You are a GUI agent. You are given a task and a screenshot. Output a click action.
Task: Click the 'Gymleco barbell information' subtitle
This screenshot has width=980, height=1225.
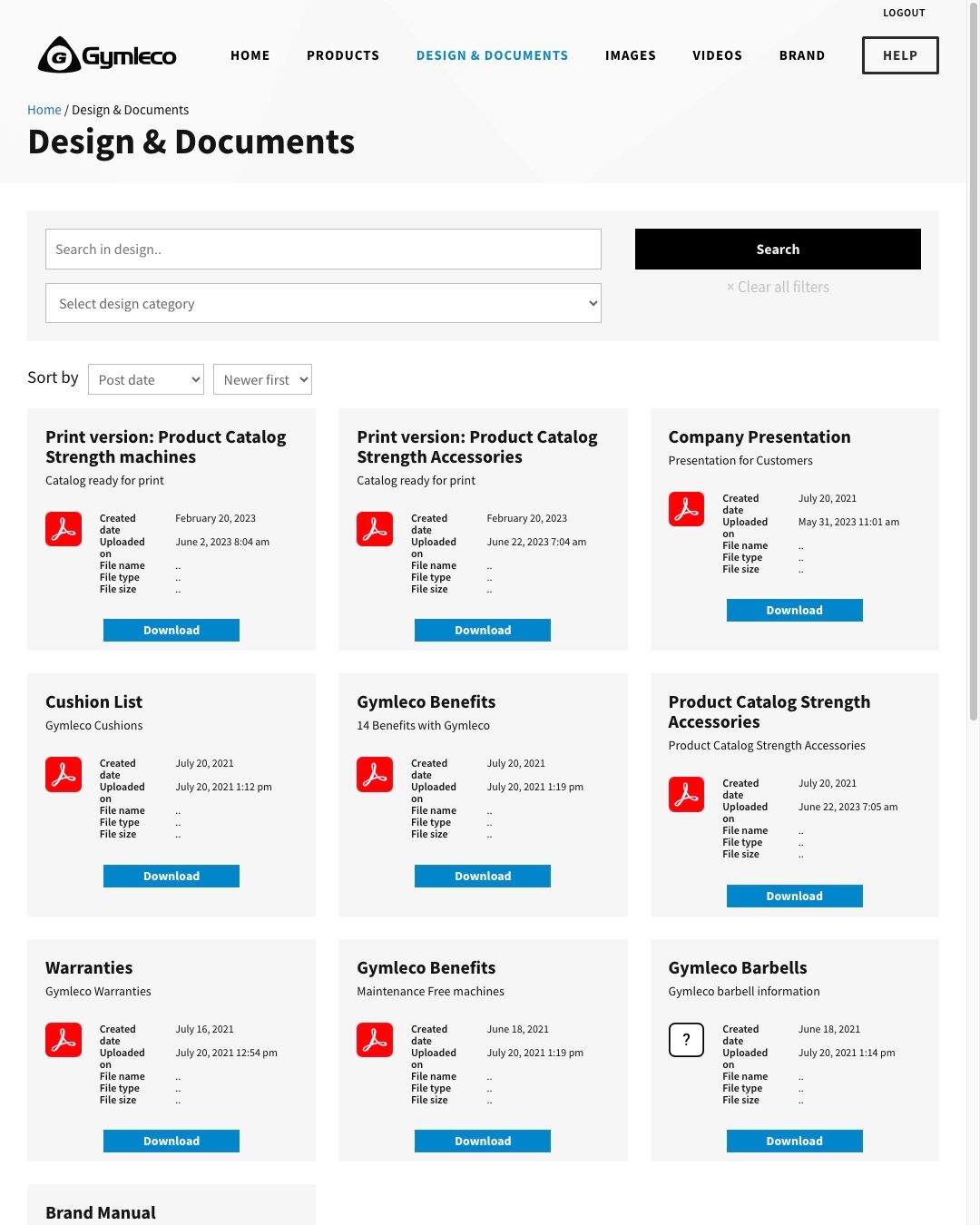point(744,991)
